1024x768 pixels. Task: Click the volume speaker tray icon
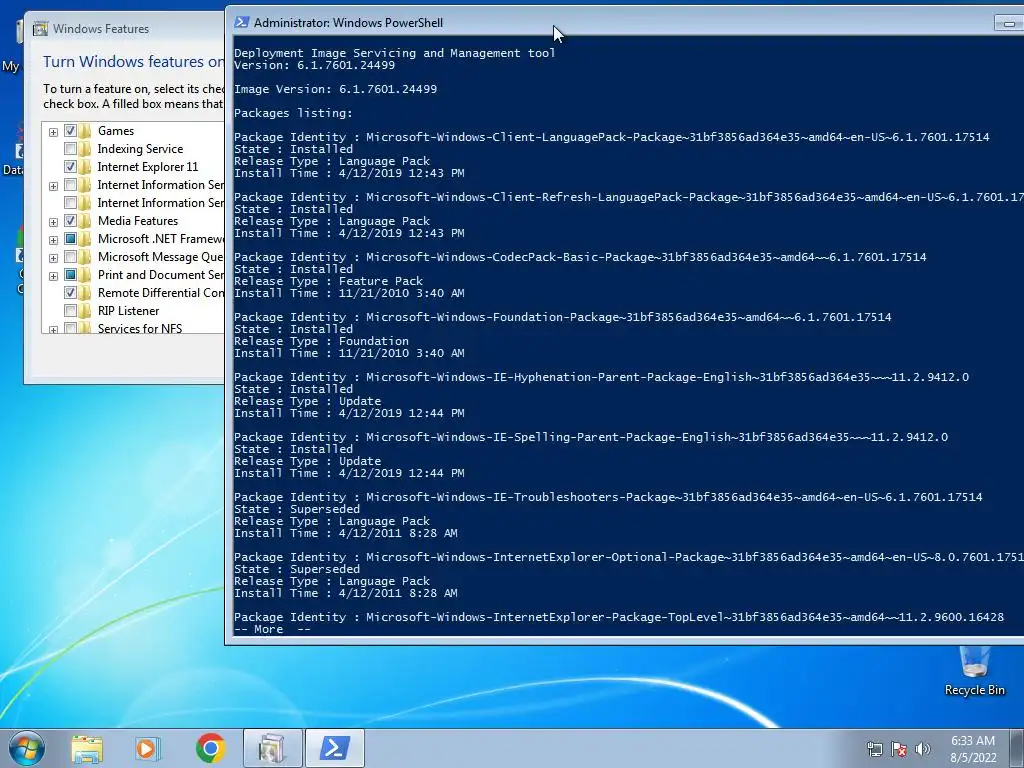click(x=922, y=749)
